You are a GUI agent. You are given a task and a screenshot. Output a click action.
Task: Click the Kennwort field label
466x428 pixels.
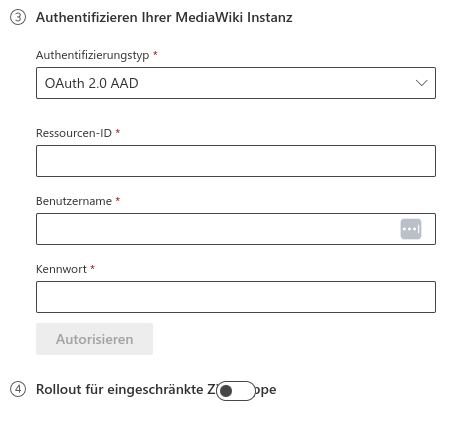coord(61,269)
